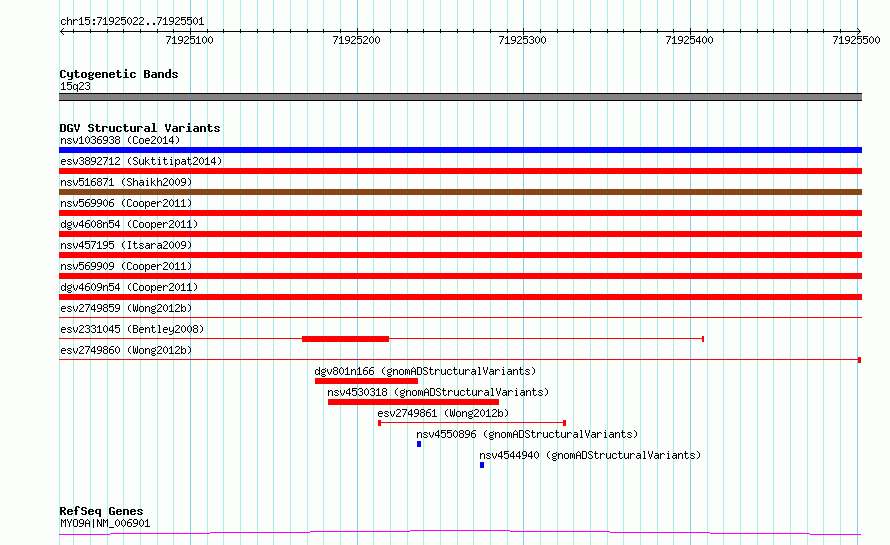This screenshot has width=890, height=545.
Task: Click the dgv4609n54 (Cooper2011) label
Action: point(129,287)
